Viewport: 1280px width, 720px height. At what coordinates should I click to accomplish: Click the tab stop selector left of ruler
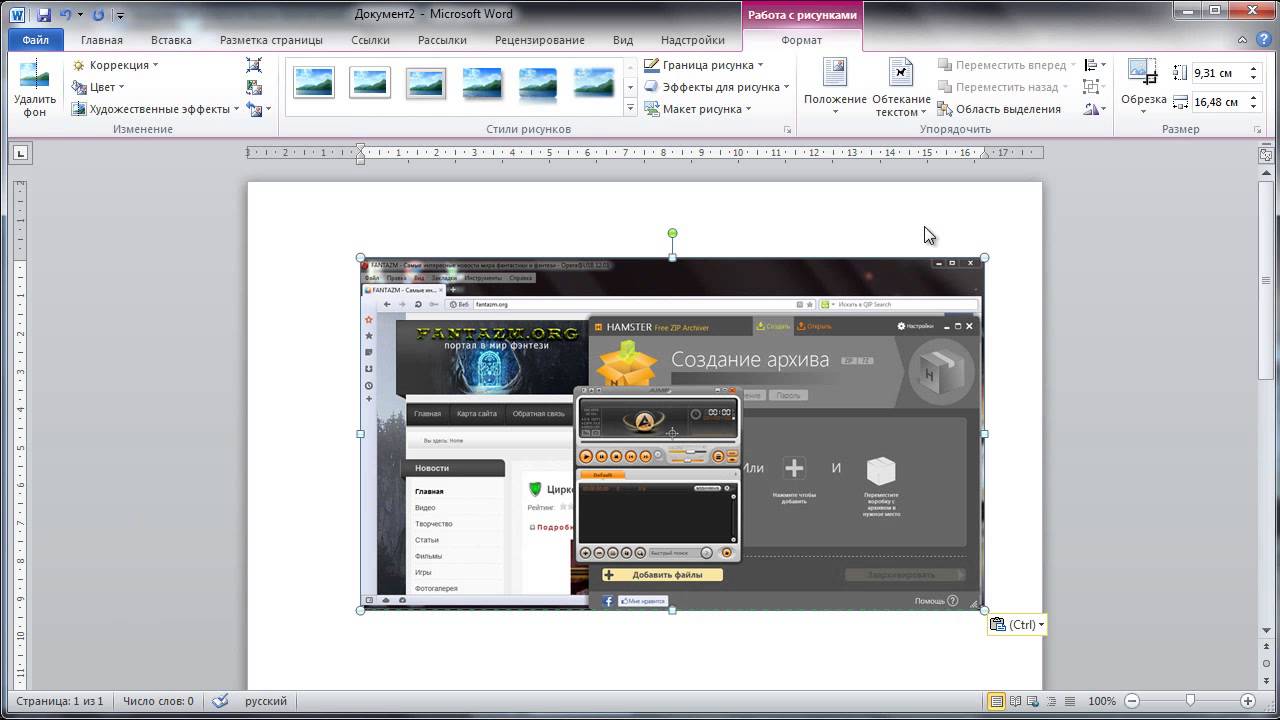[21, 153]
